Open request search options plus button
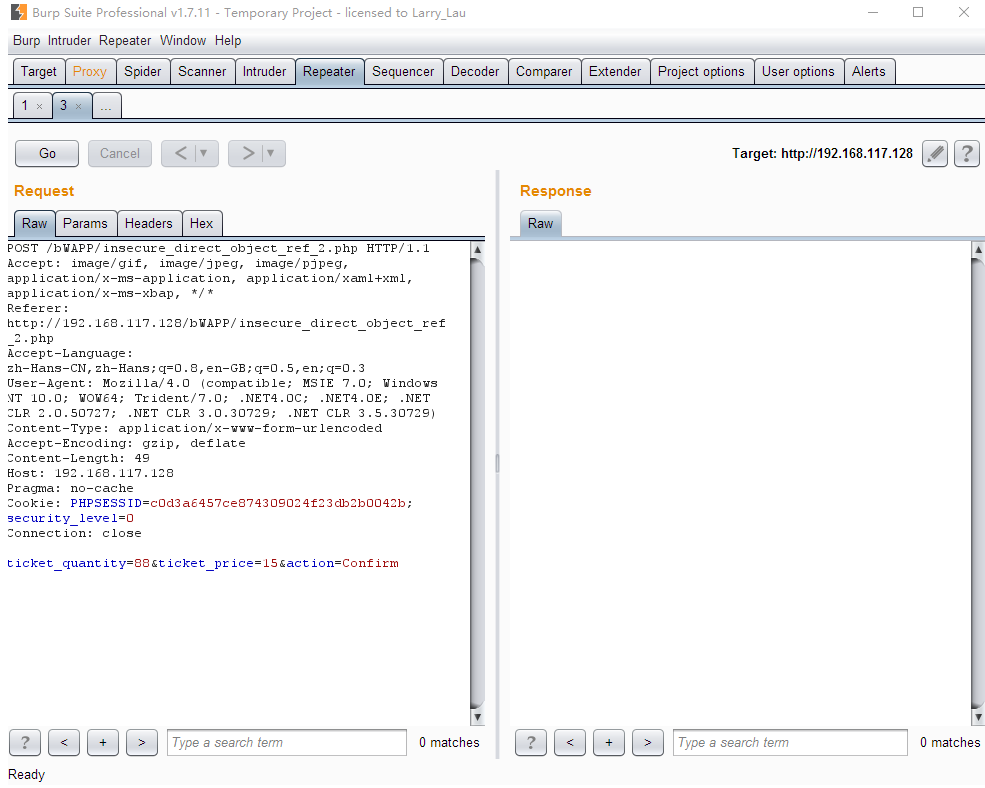Screen dimensions: 985x788 (103, 743)
